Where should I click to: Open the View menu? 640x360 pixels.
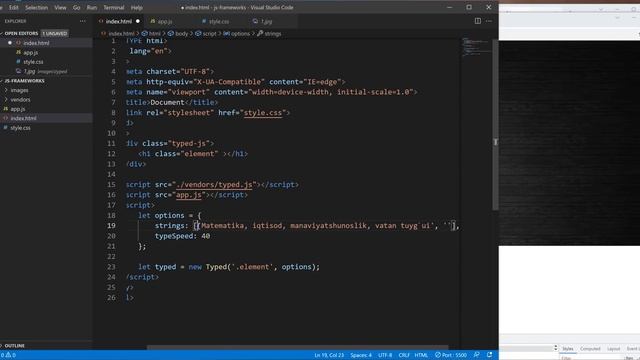[x=60, y=7]
